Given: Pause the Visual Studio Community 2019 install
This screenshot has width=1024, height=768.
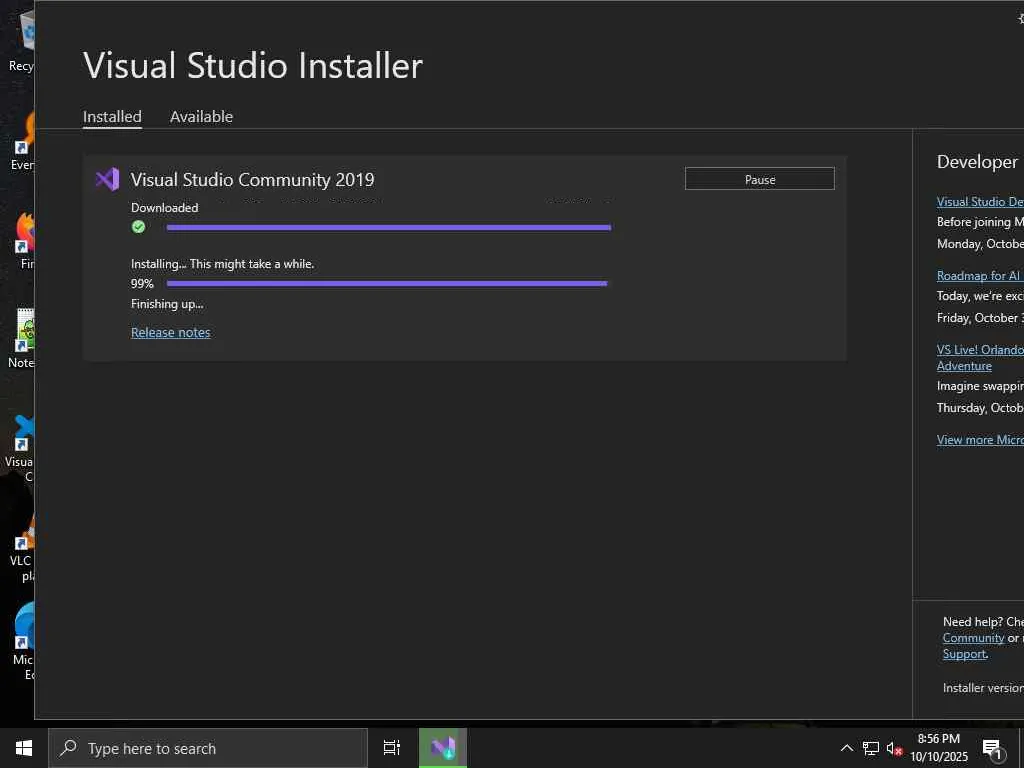Looking at the screenshot, I should tap(760, 179).
